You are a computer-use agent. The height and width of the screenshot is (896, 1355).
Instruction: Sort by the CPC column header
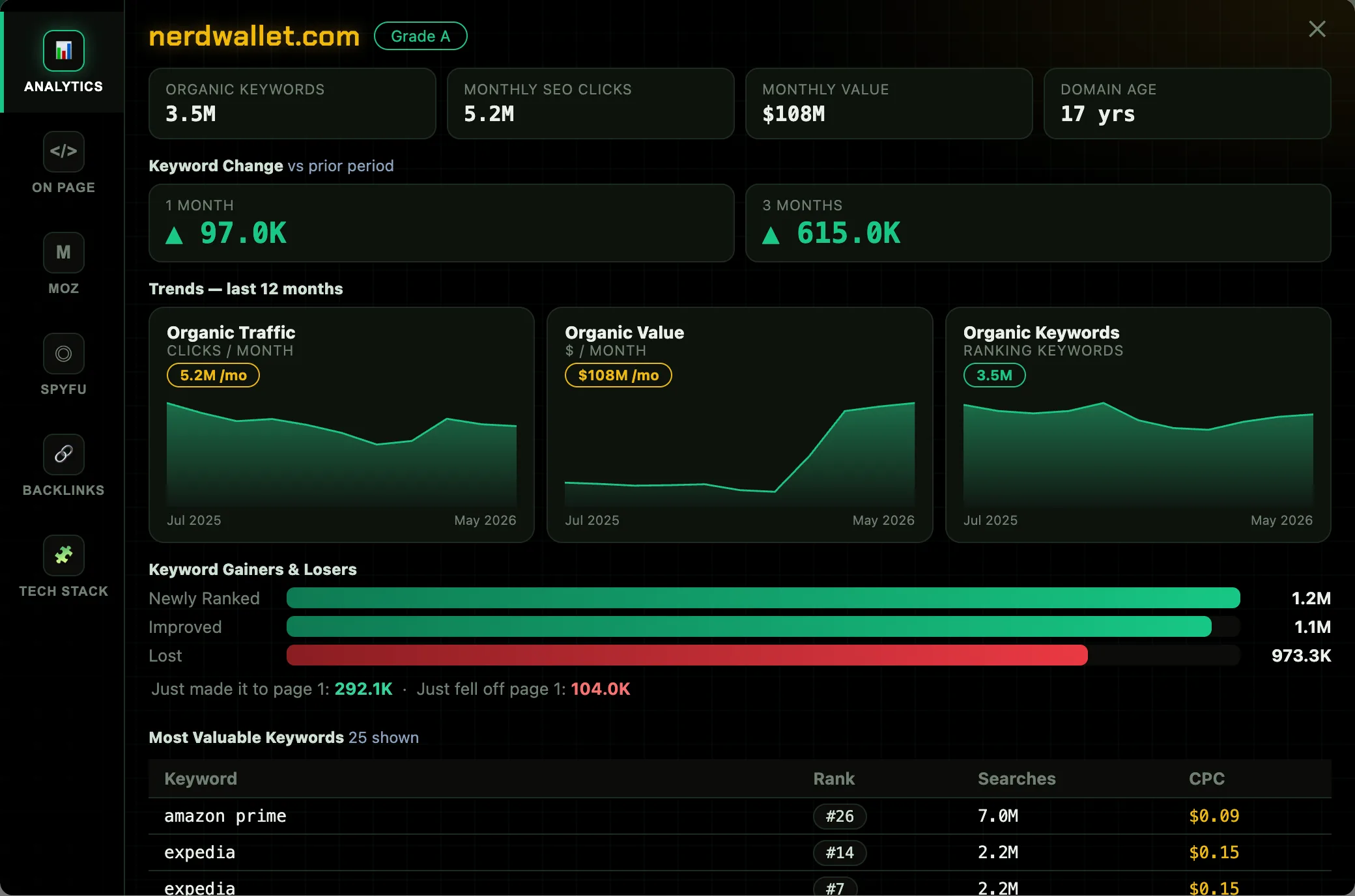point(1207,779)
